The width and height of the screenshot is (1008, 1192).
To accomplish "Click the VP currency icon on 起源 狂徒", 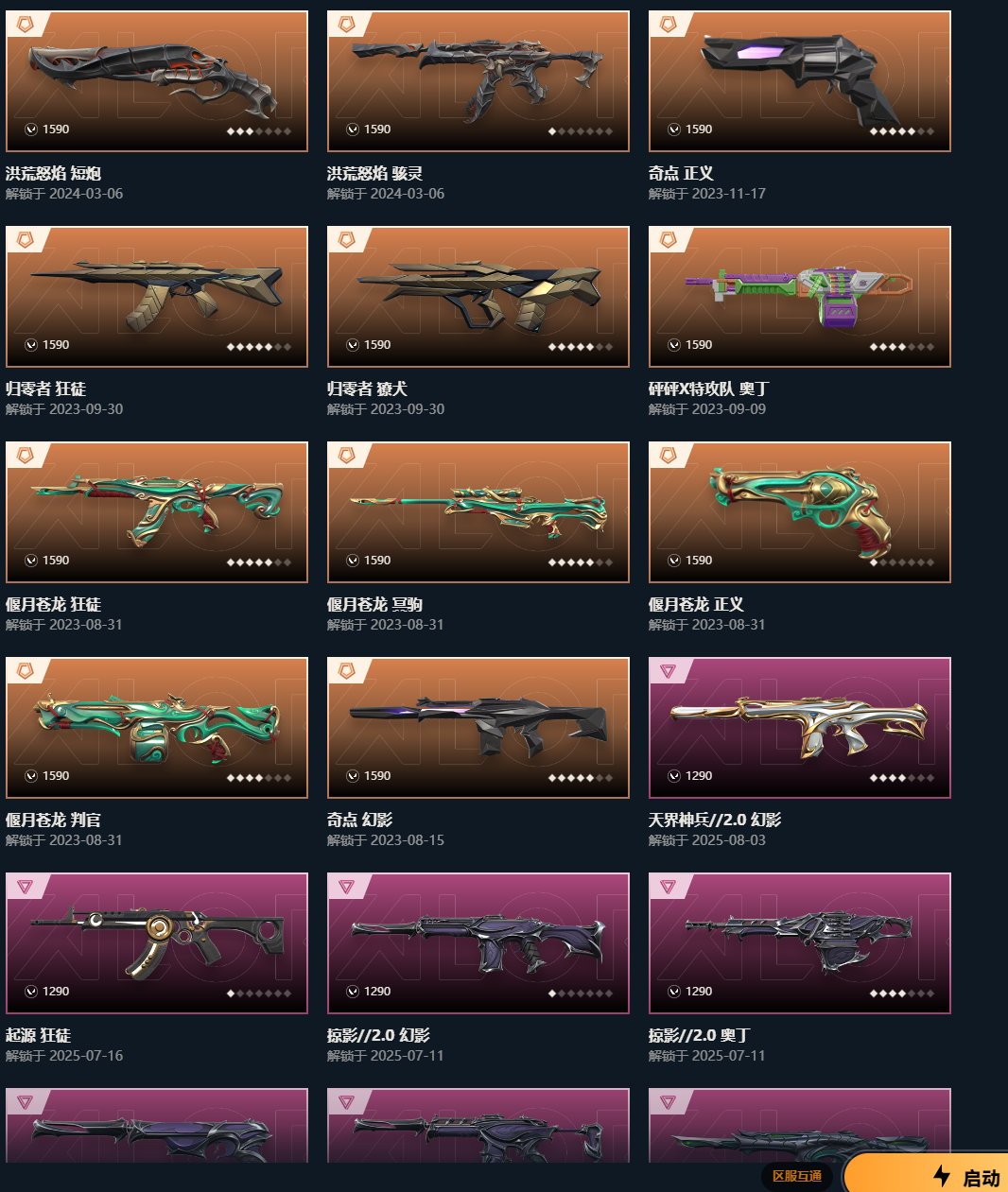I will (x=31, y=992).
